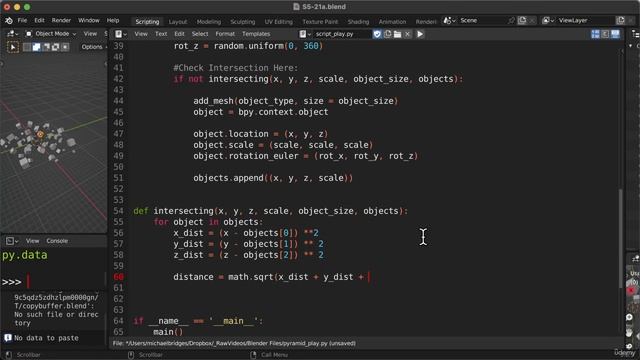This screenshot has width=640, height=360.
Task: Open the Blender logo application menu
Action: pyautogui.click(x=9, y=20)
